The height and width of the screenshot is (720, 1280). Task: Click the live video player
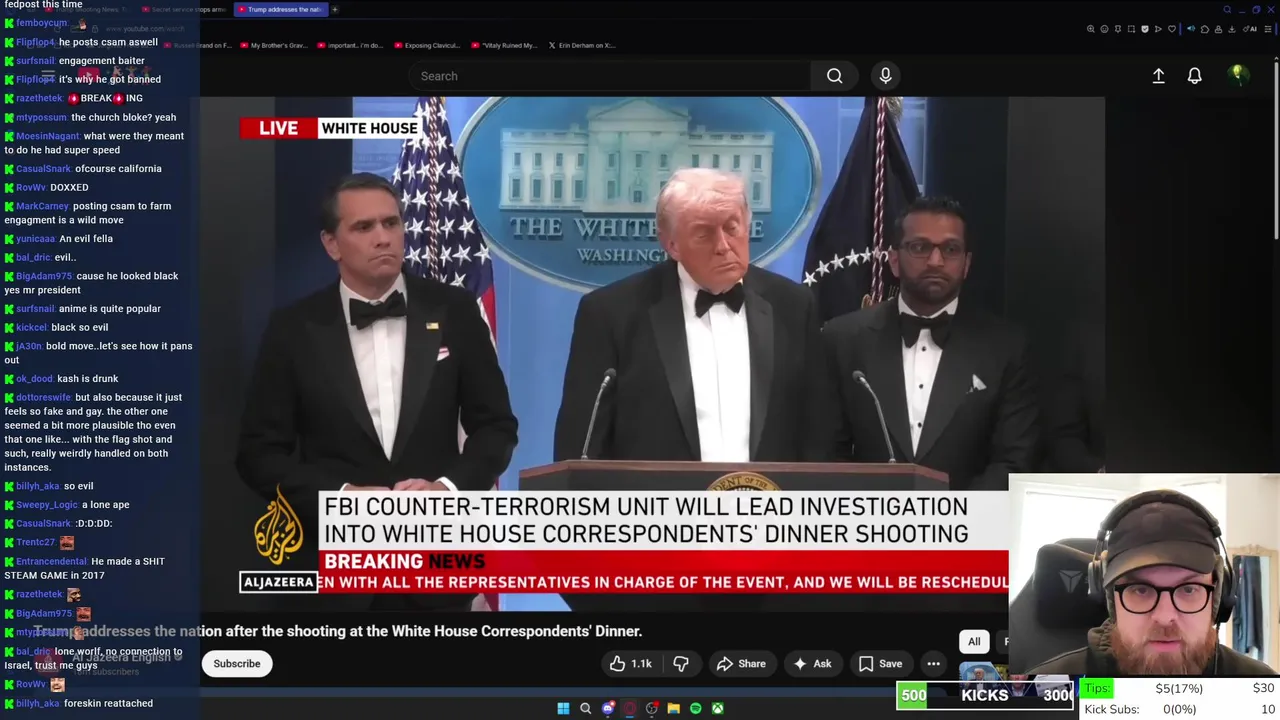point(652,353)
